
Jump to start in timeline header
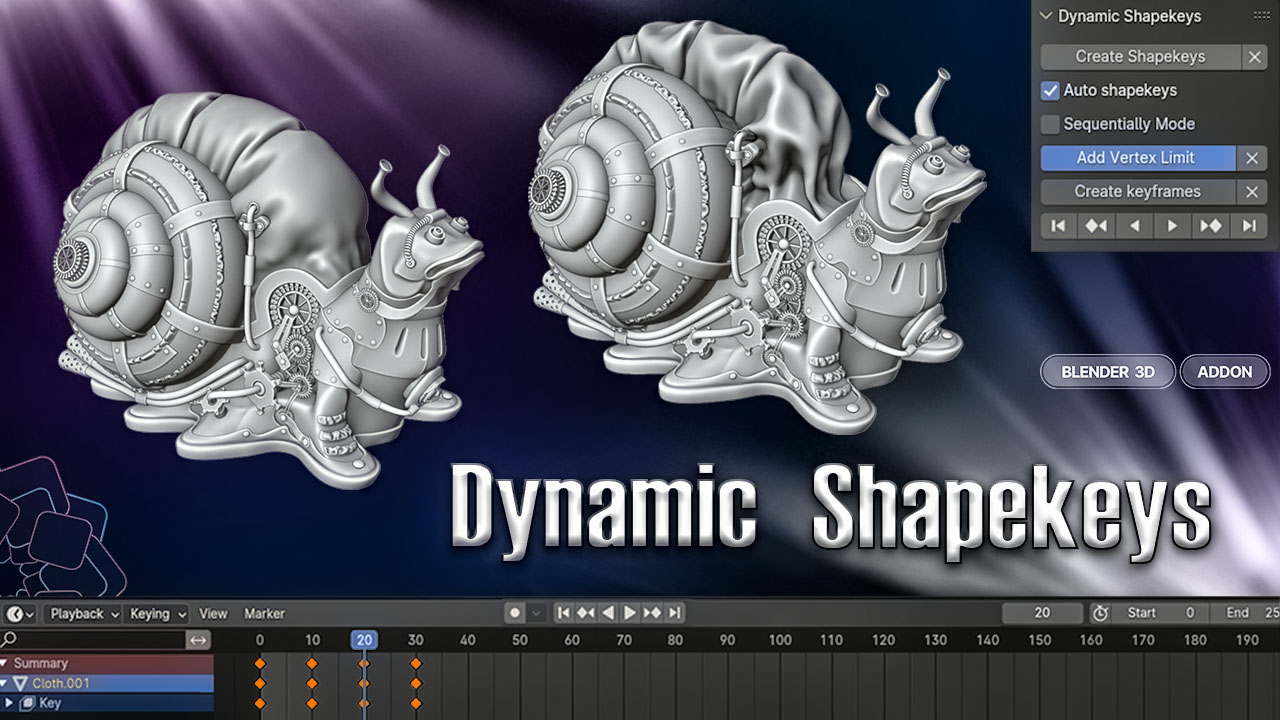564,613
